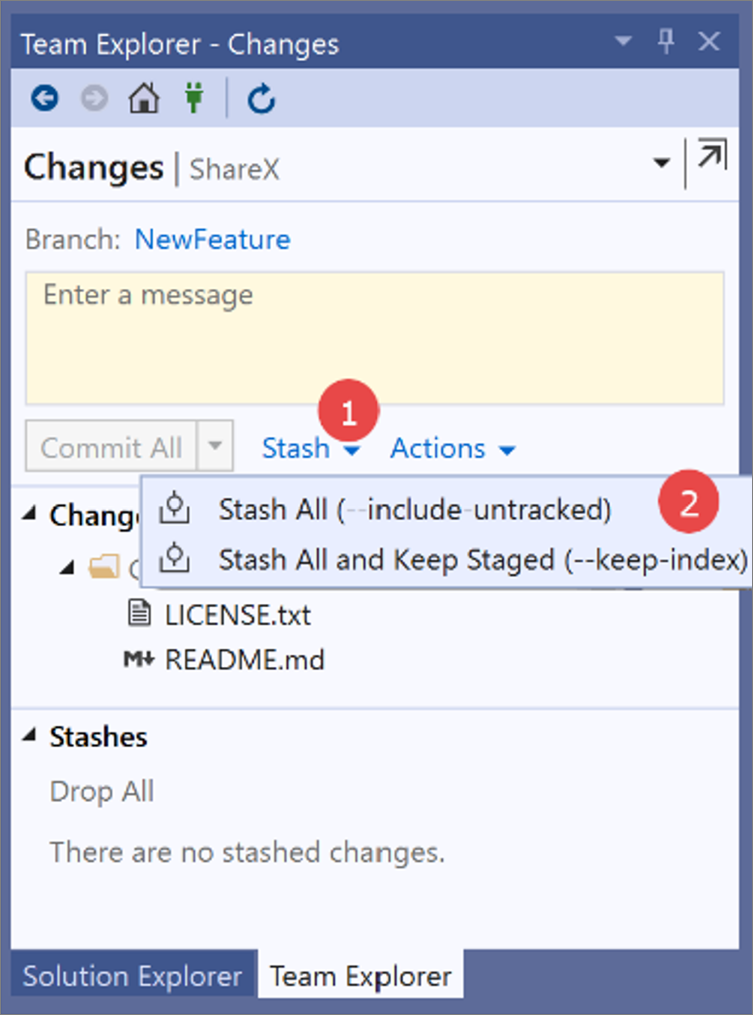Switch to Solution Explorer tab
753x1015 pixels.
tap(133, 976)
